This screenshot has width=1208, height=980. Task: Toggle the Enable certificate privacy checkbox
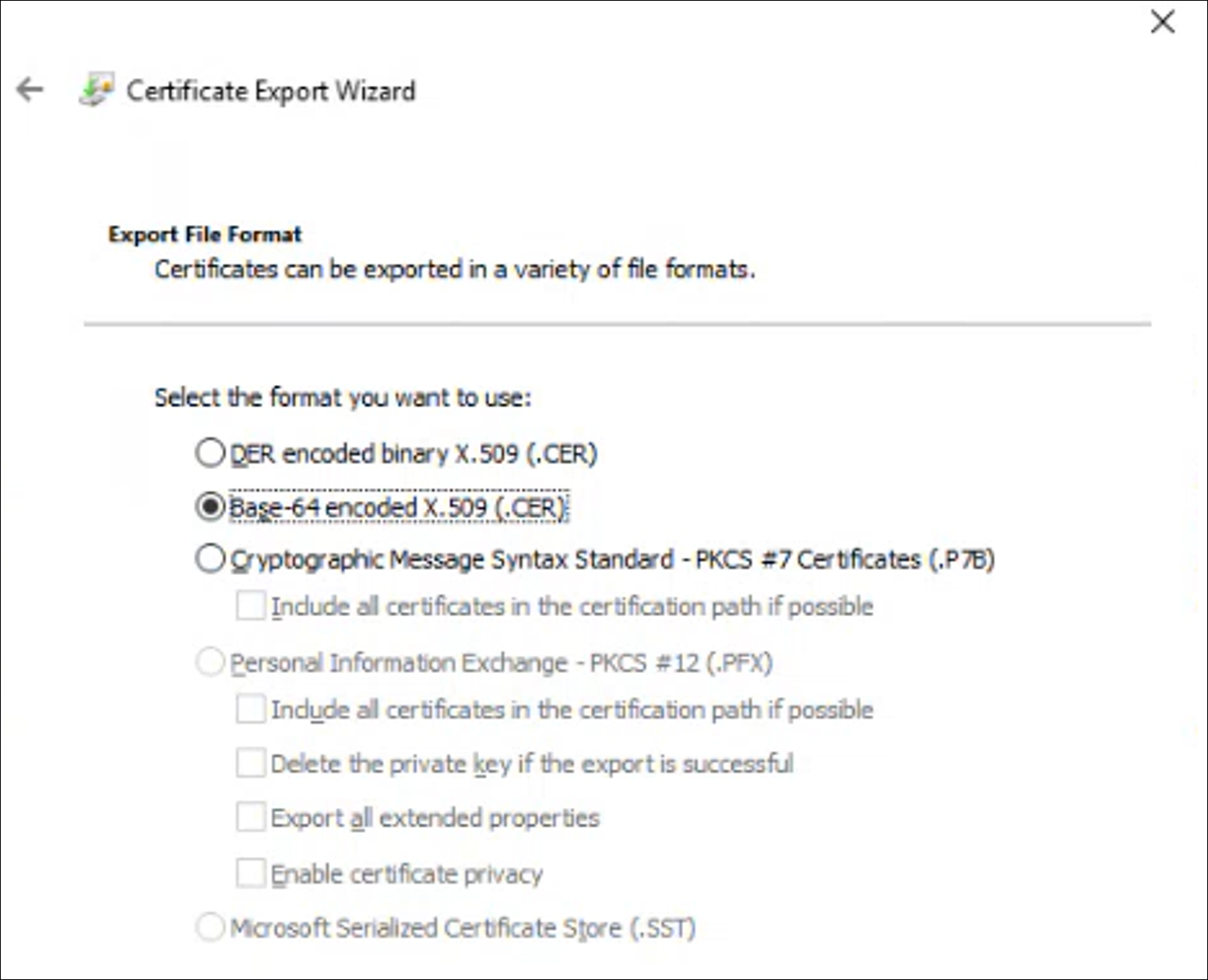pos(250,873)
